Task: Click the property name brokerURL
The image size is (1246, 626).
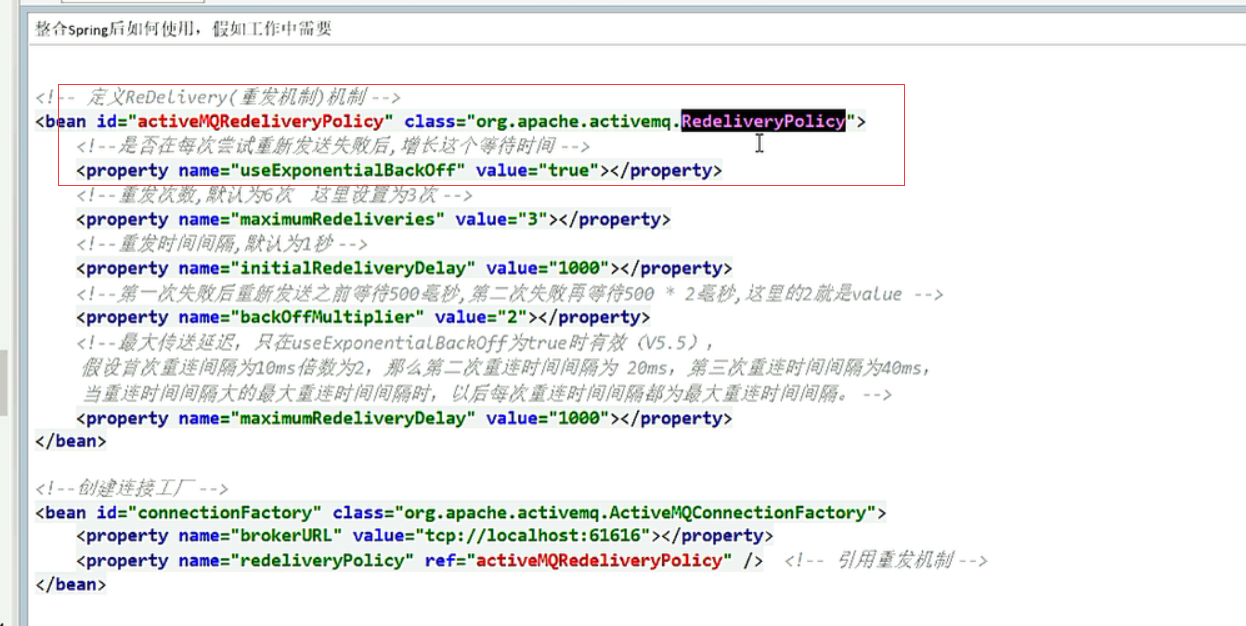Action: 286,535
